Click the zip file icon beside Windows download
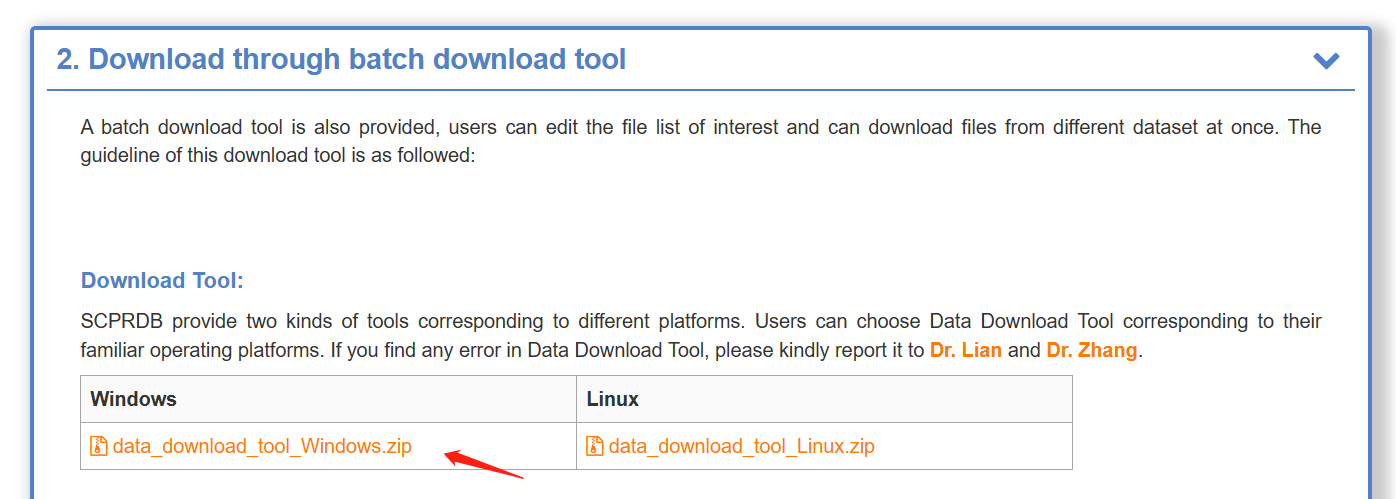Screen dimensions: 1396x499 [x=98, y=446]
